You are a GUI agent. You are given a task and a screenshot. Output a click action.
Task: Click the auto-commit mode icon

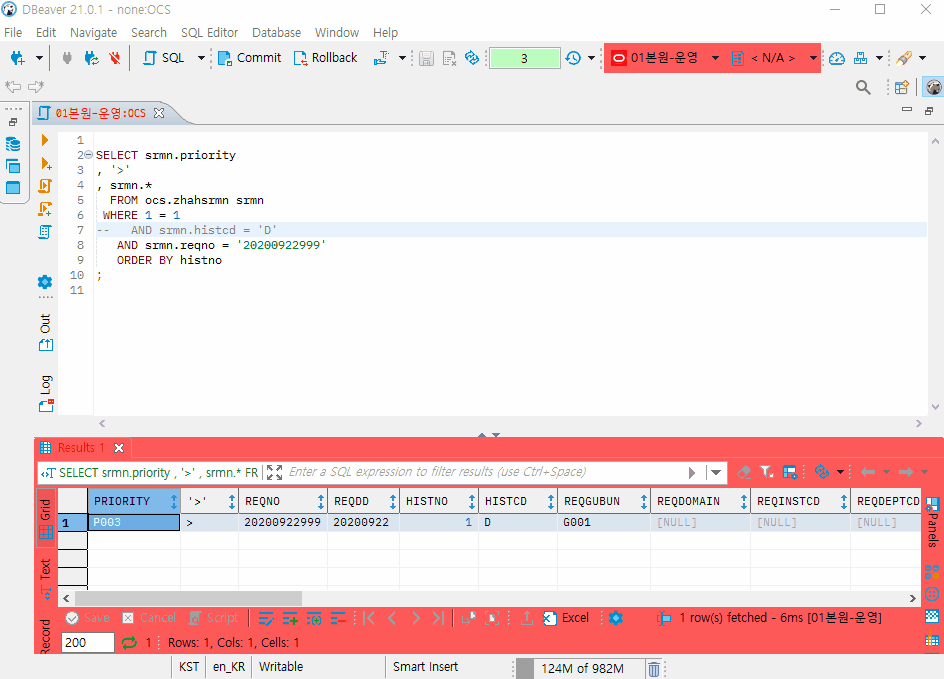pyautogui.click(x=381, y=58)
